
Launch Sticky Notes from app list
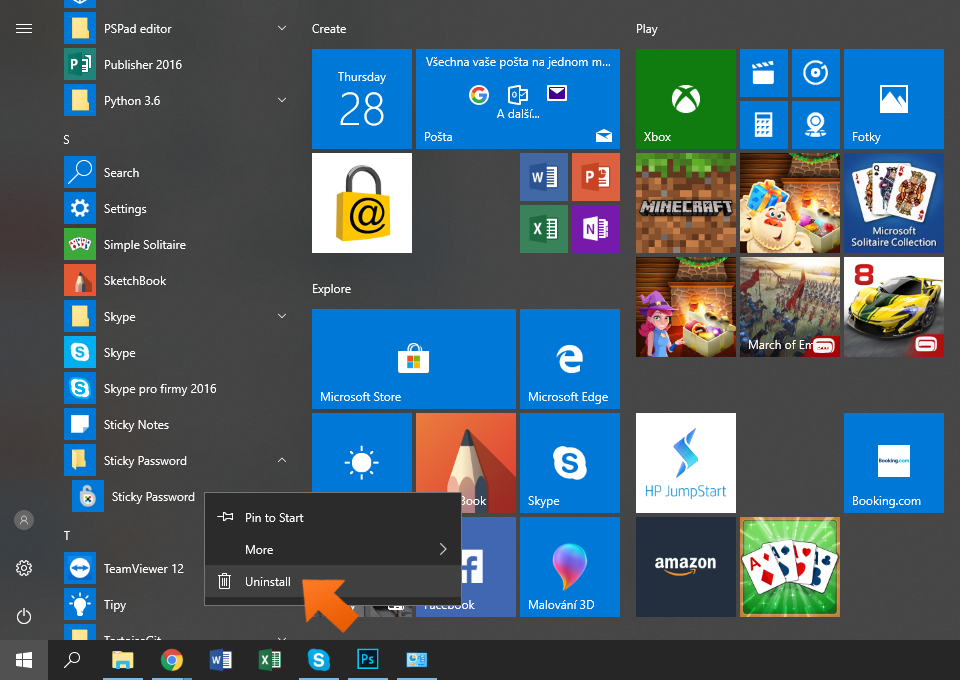point(176,425)
